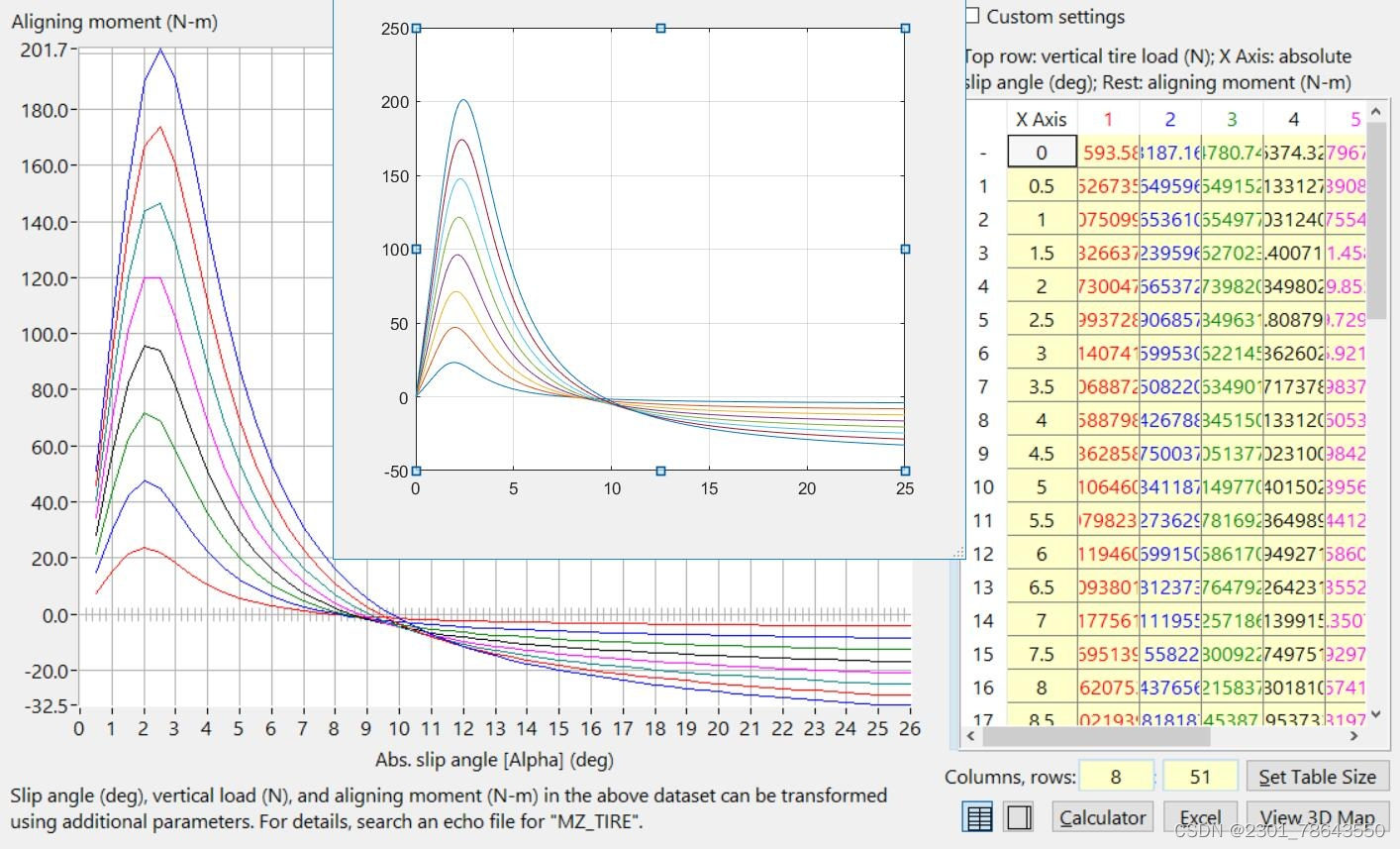
Task: Click the X Axis cell containing 1.5
Action: (1042, 253)
